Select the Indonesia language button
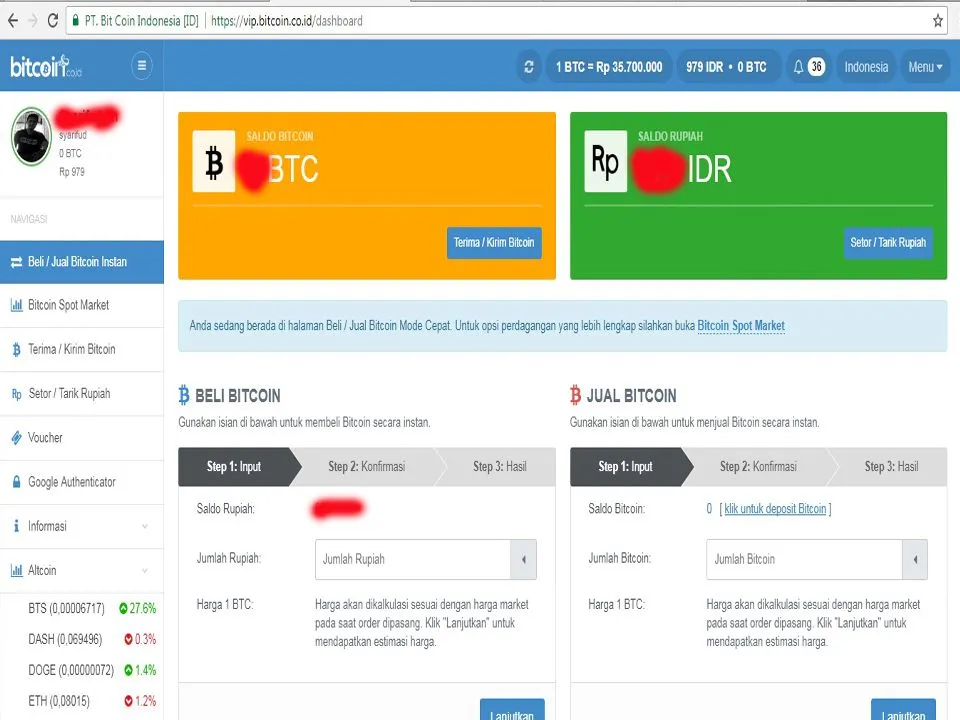The width and height of the screenshot is (960, 720). [866, 67]
